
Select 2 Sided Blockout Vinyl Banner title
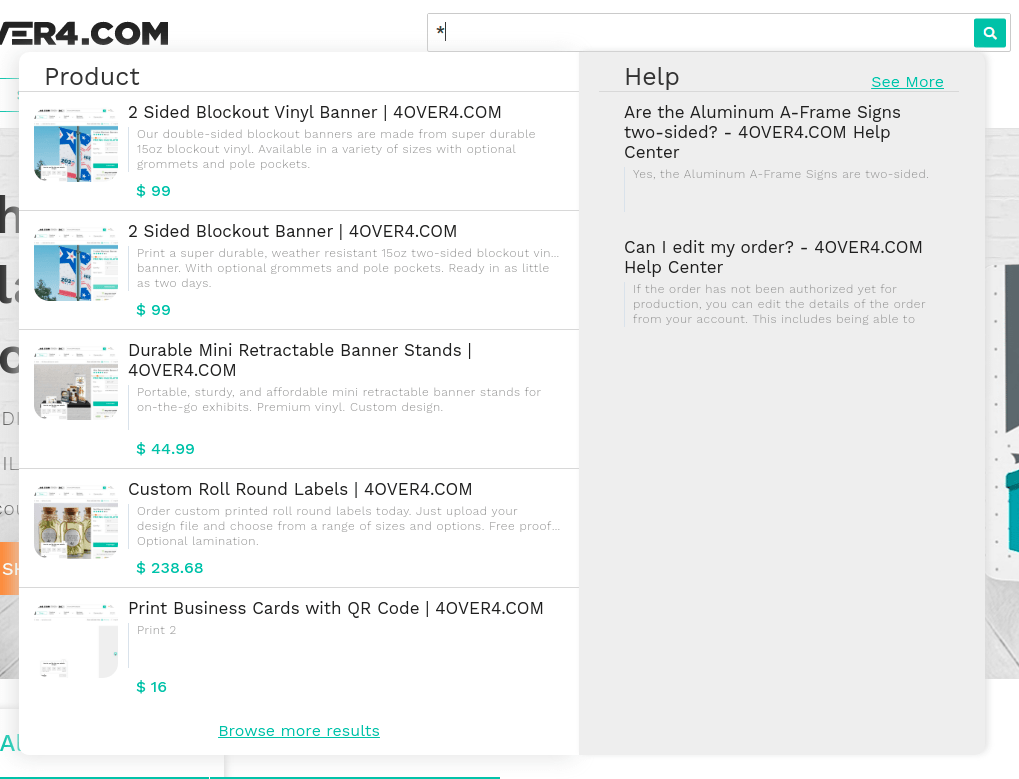pyautogui.click(x=314, y=113)
